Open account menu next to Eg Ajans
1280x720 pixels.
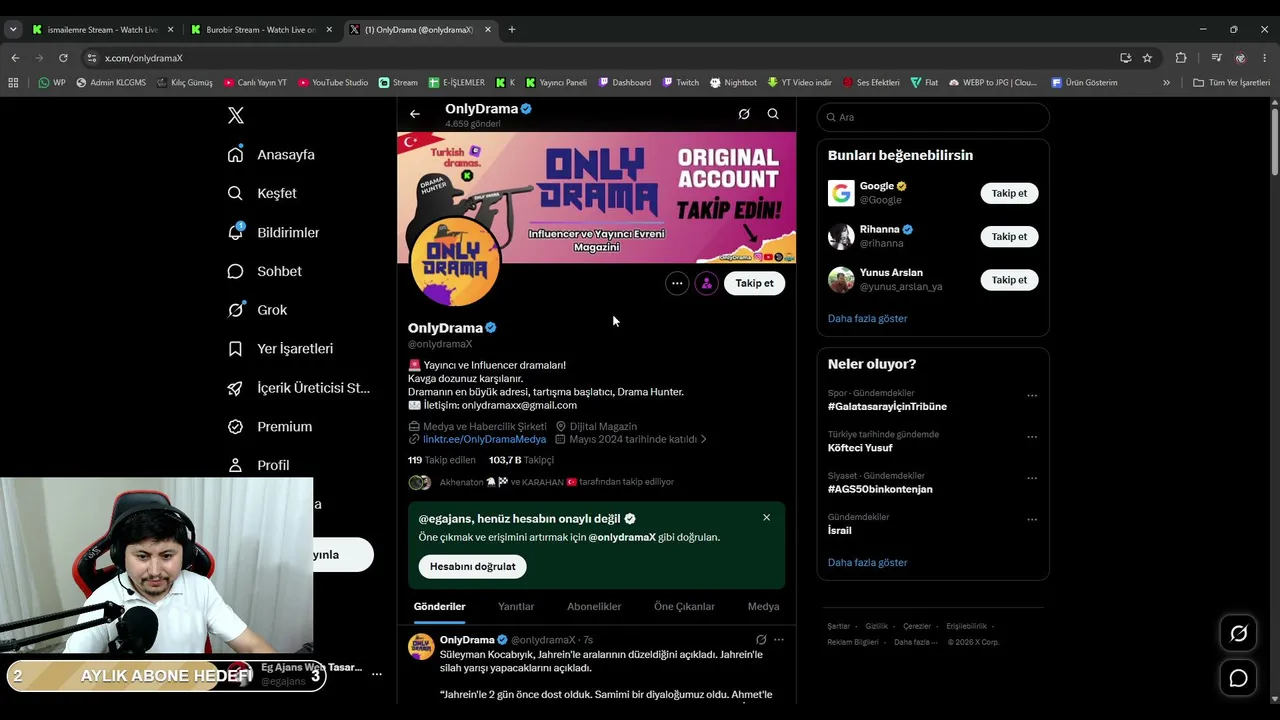pyautogui.click(x=377, y=675)
